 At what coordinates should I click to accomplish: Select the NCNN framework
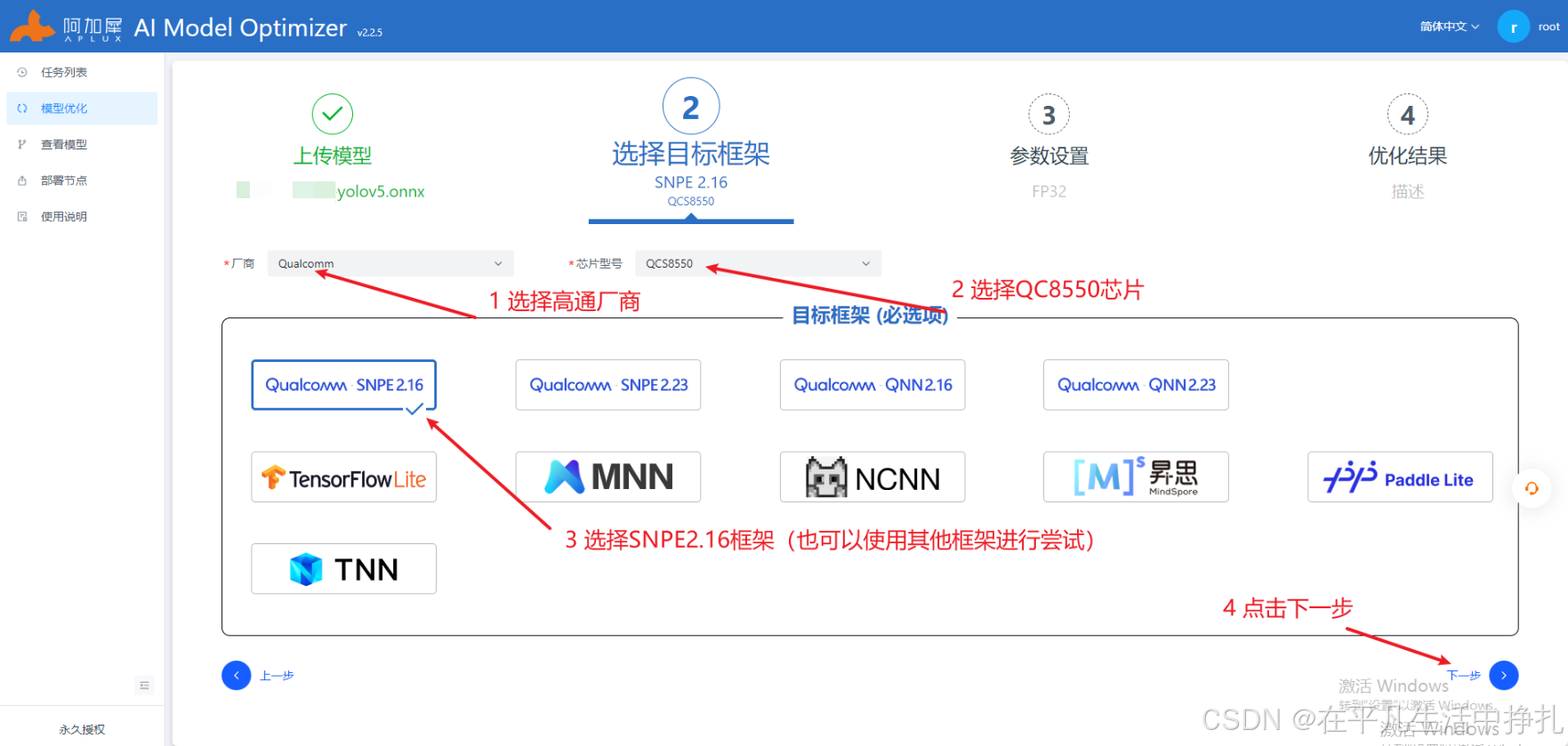(872, 477)
